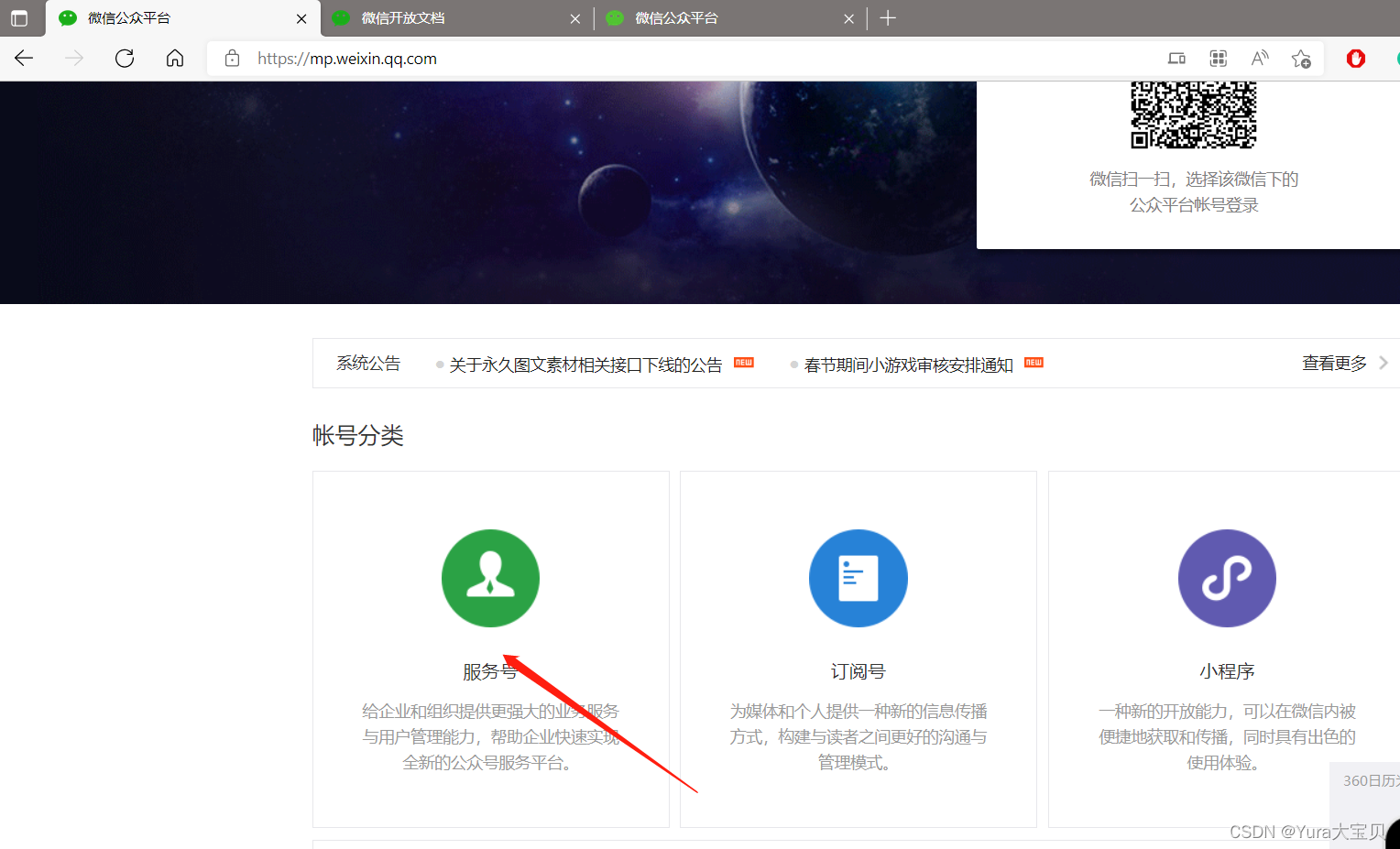This screenshot has width=1400, height=849.
Task: Select the first 微信公众平台 tab
Action: tap(182, 18)
